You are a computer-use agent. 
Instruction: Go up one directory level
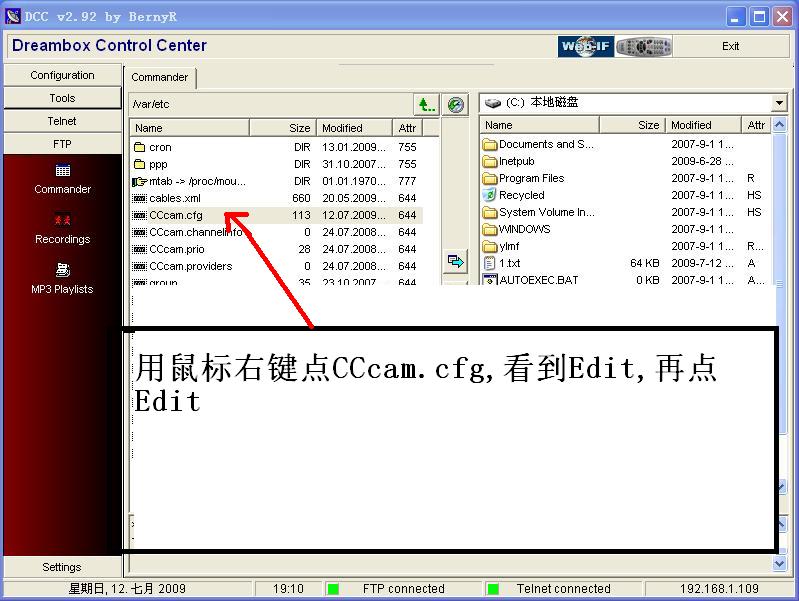(x=427, y=105)
